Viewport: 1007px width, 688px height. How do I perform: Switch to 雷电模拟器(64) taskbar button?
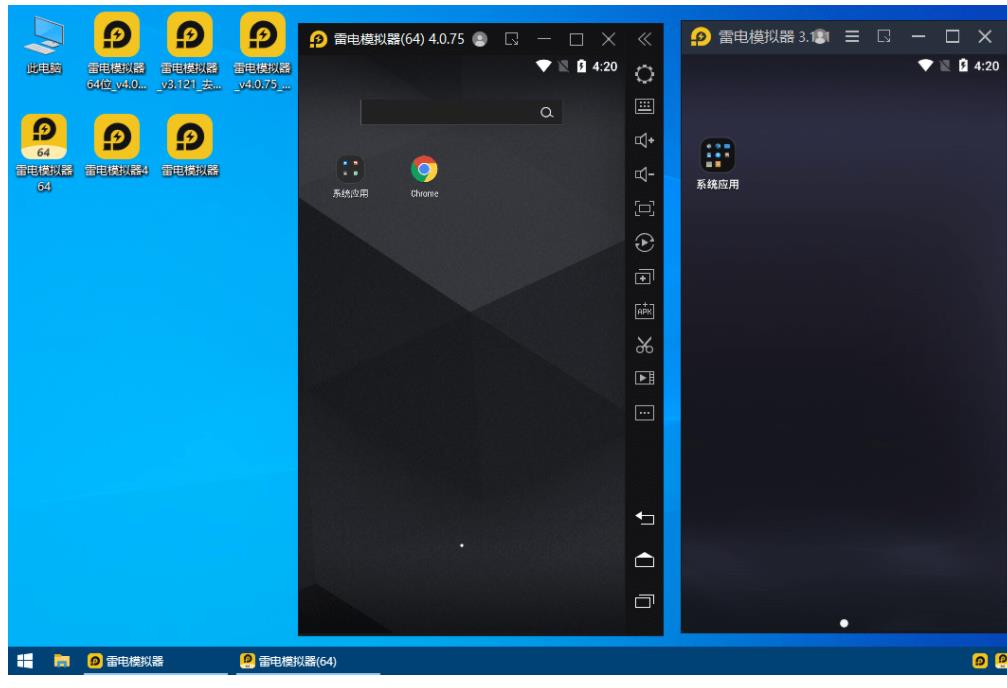pos(308,661)
